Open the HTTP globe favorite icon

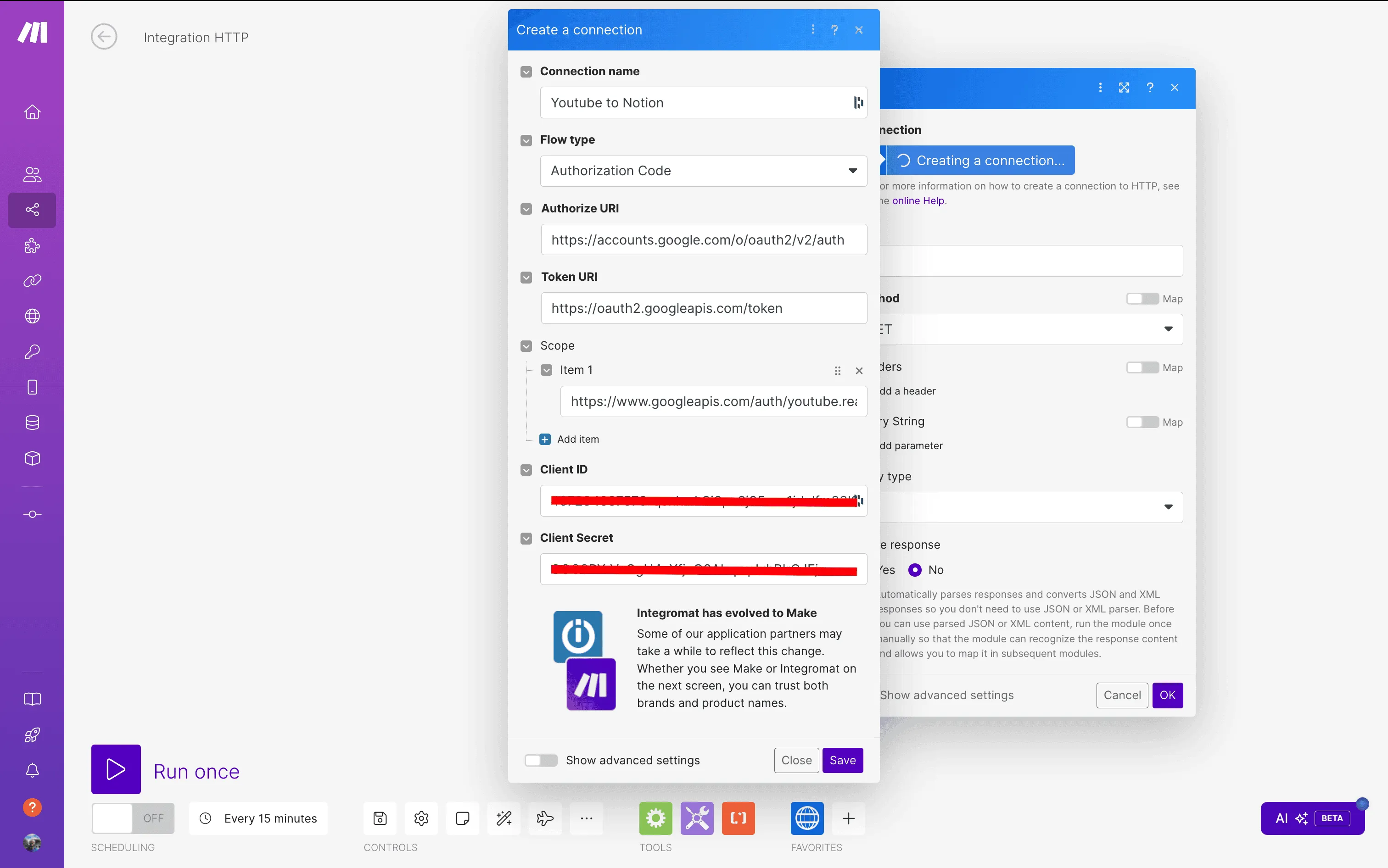pyautogui.click(x=807, y=818)
